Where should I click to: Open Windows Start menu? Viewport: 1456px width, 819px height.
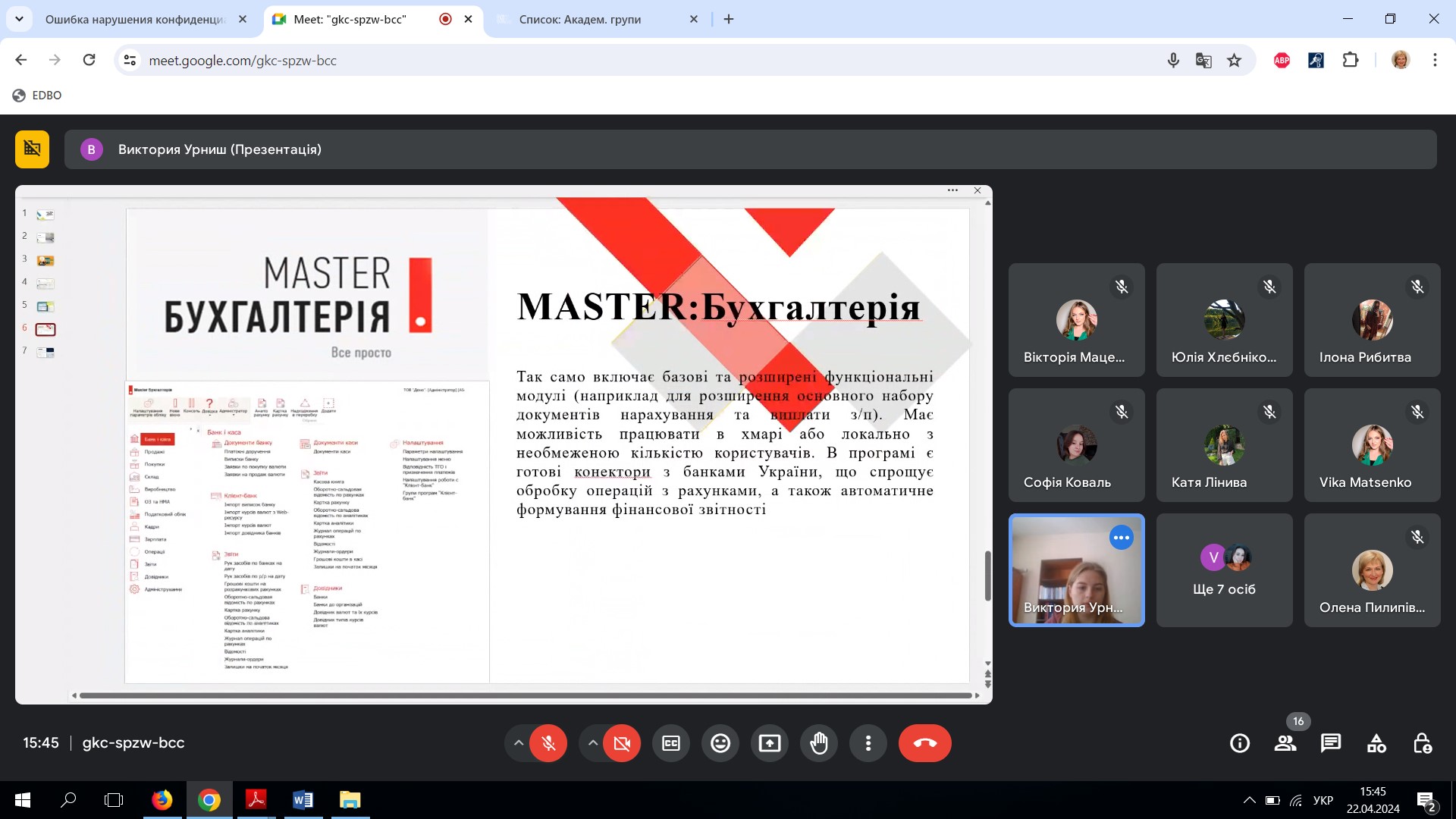coord(23,800)
